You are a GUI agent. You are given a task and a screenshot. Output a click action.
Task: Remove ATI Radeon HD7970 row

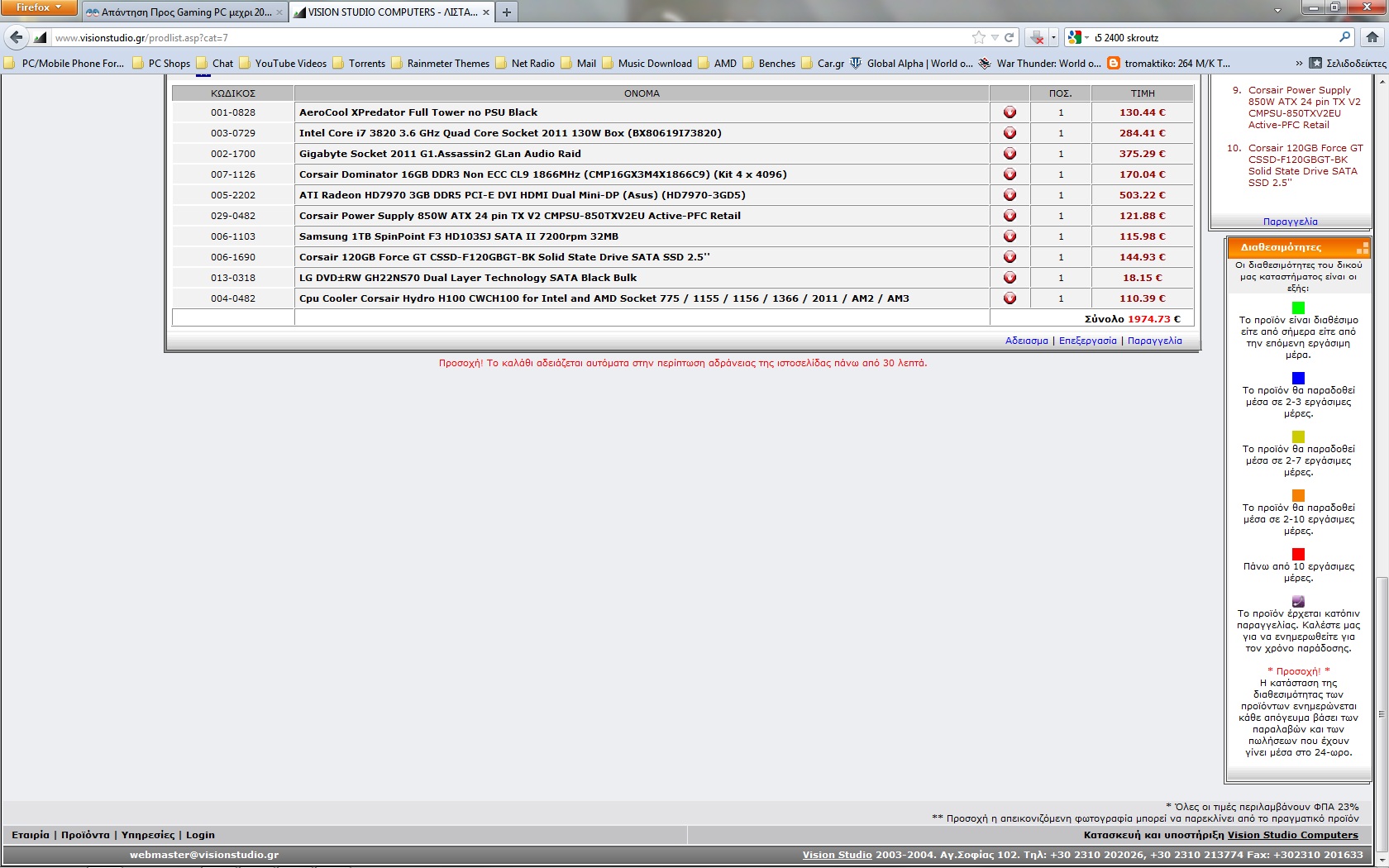[x=1010, y=195]
